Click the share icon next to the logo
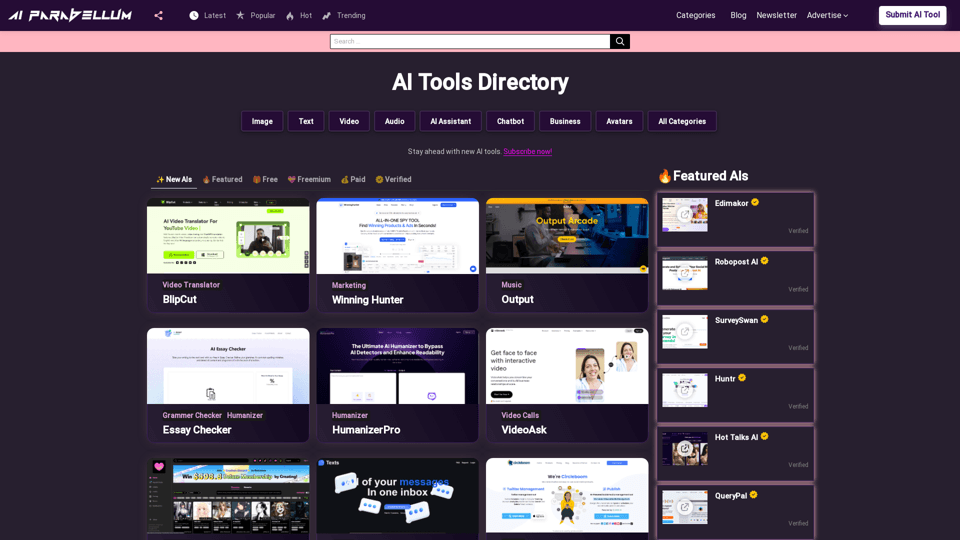Screen dimensions: 960x540 point(159,15)
